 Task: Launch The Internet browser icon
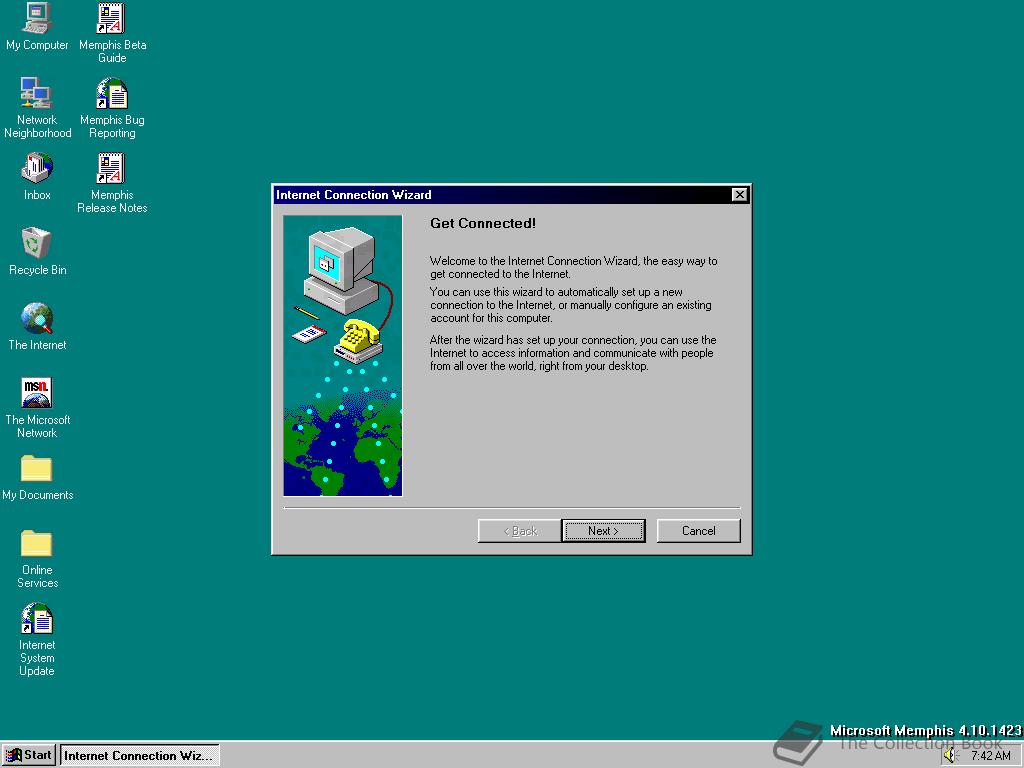click(x=37, y=318)
